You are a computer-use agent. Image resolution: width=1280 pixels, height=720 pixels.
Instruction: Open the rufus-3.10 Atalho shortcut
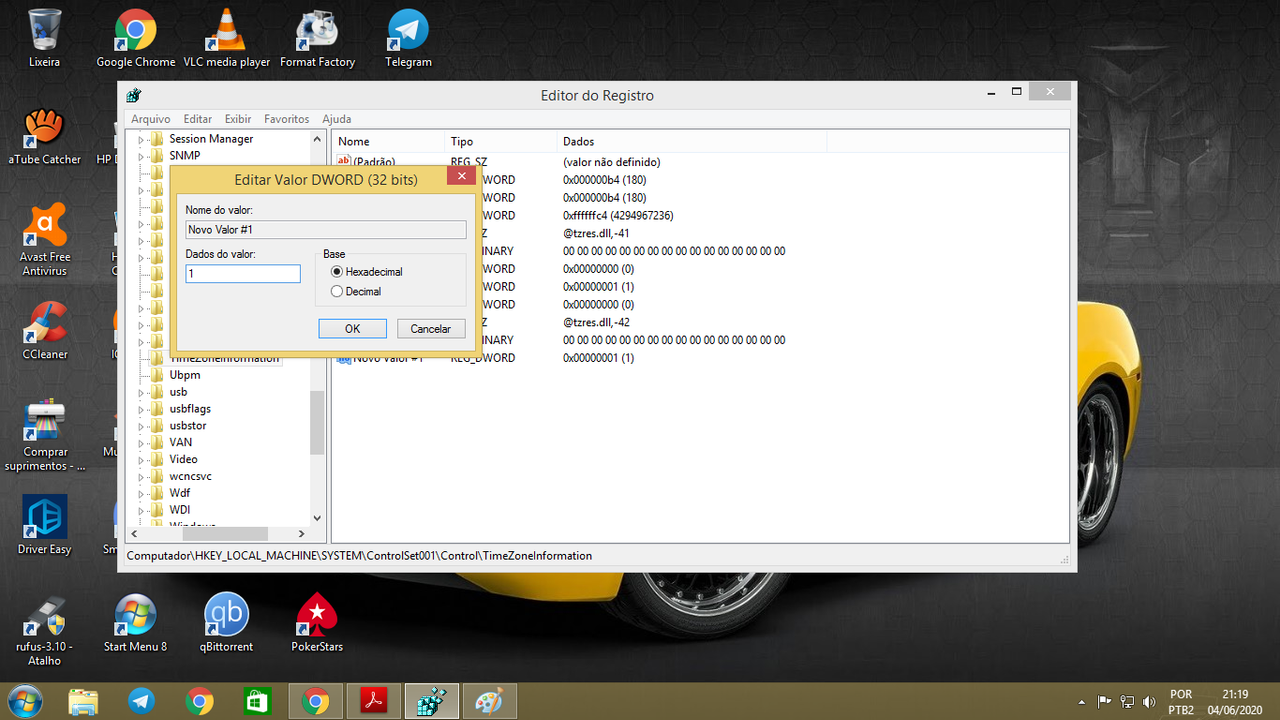(x=44, y=630)
